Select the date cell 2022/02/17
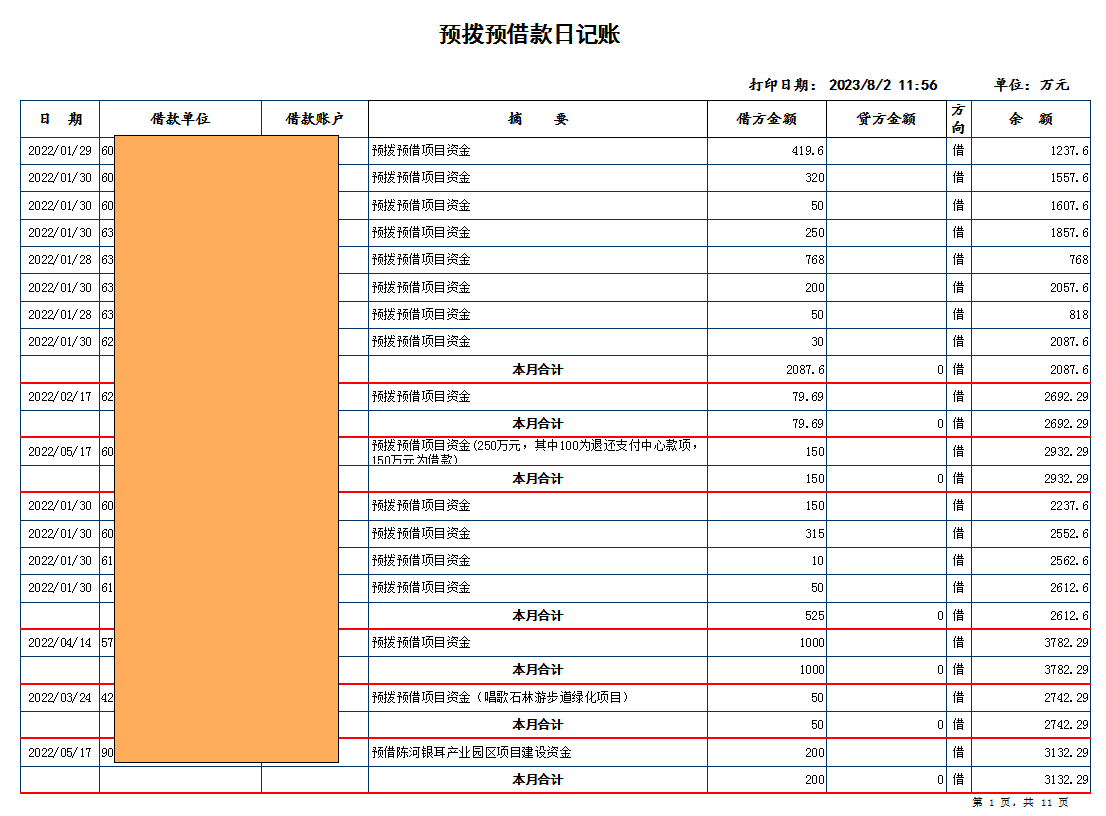 click(x=60, y=397)
